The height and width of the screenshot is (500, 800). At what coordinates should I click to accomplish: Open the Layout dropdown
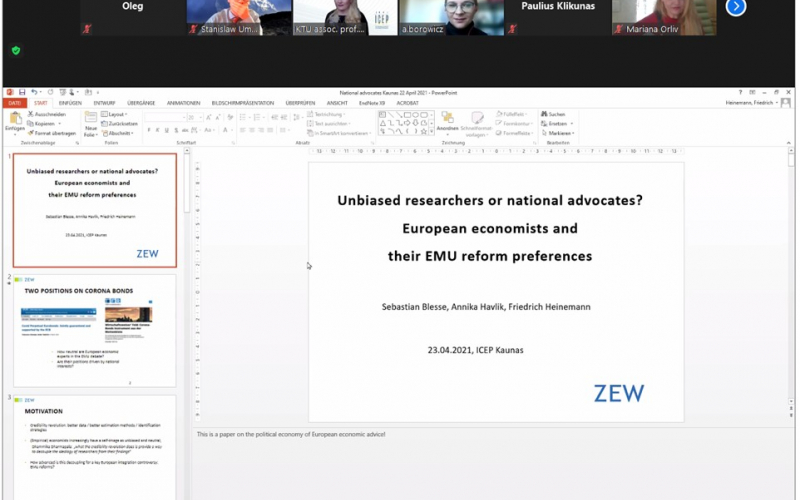click(x=114, y=114)
